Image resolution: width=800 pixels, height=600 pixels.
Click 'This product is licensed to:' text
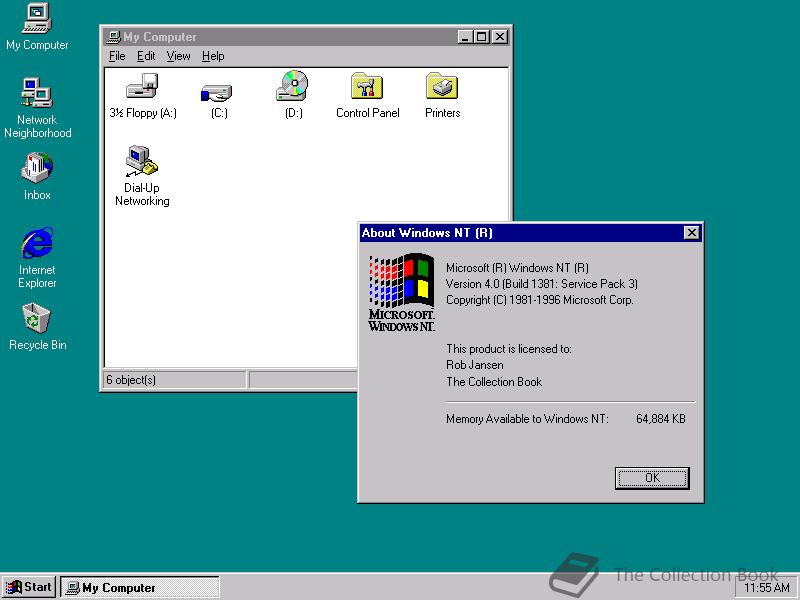pos(509,349)
